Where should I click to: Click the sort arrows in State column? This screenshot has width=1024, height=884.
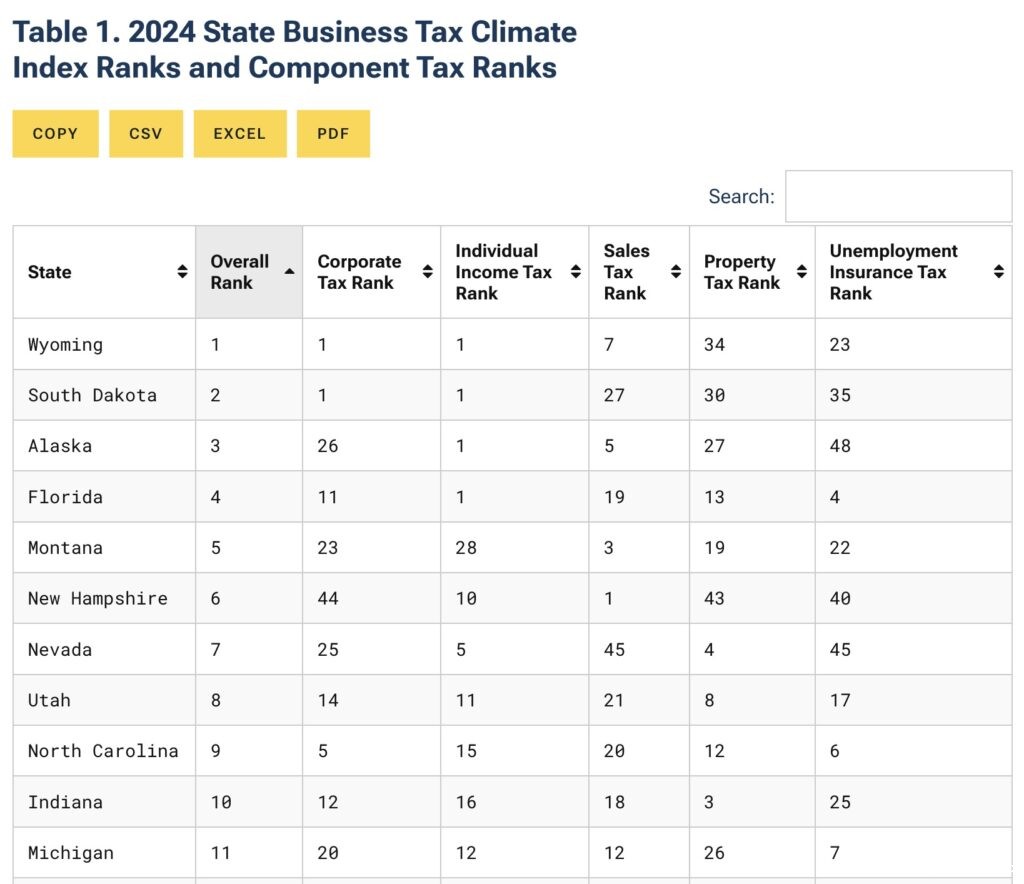(x=182, y=272)
